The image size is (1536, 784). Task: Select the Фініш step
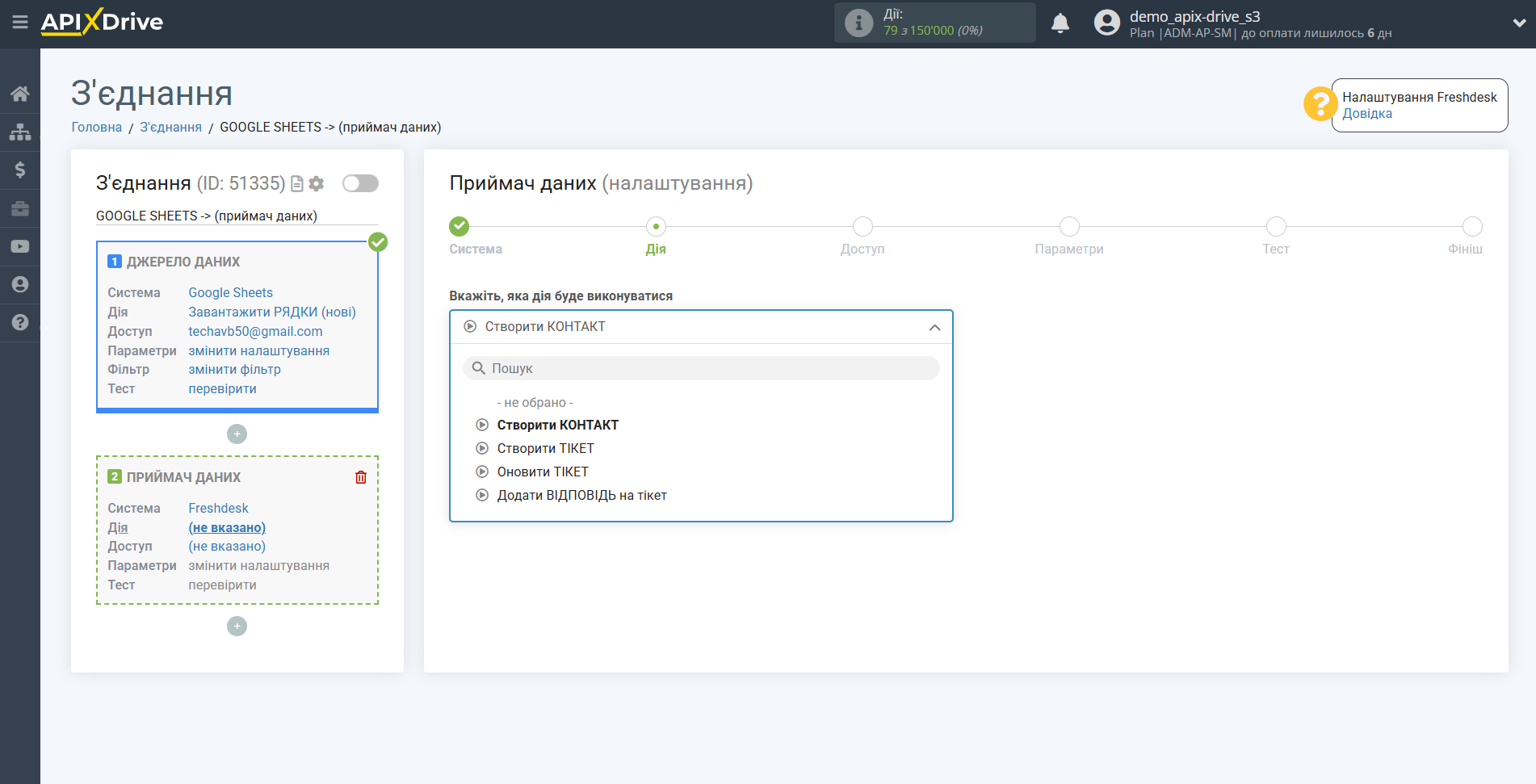click(x=1472, y=227)
